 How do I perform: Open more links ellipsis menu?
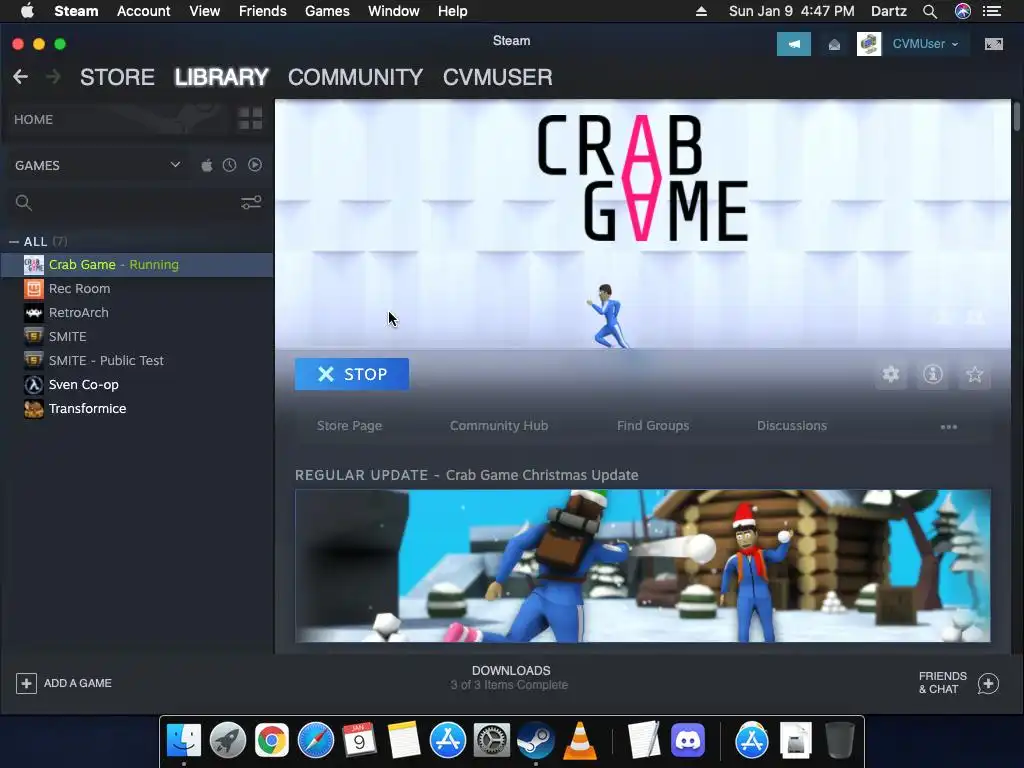(x=948, y=427)
